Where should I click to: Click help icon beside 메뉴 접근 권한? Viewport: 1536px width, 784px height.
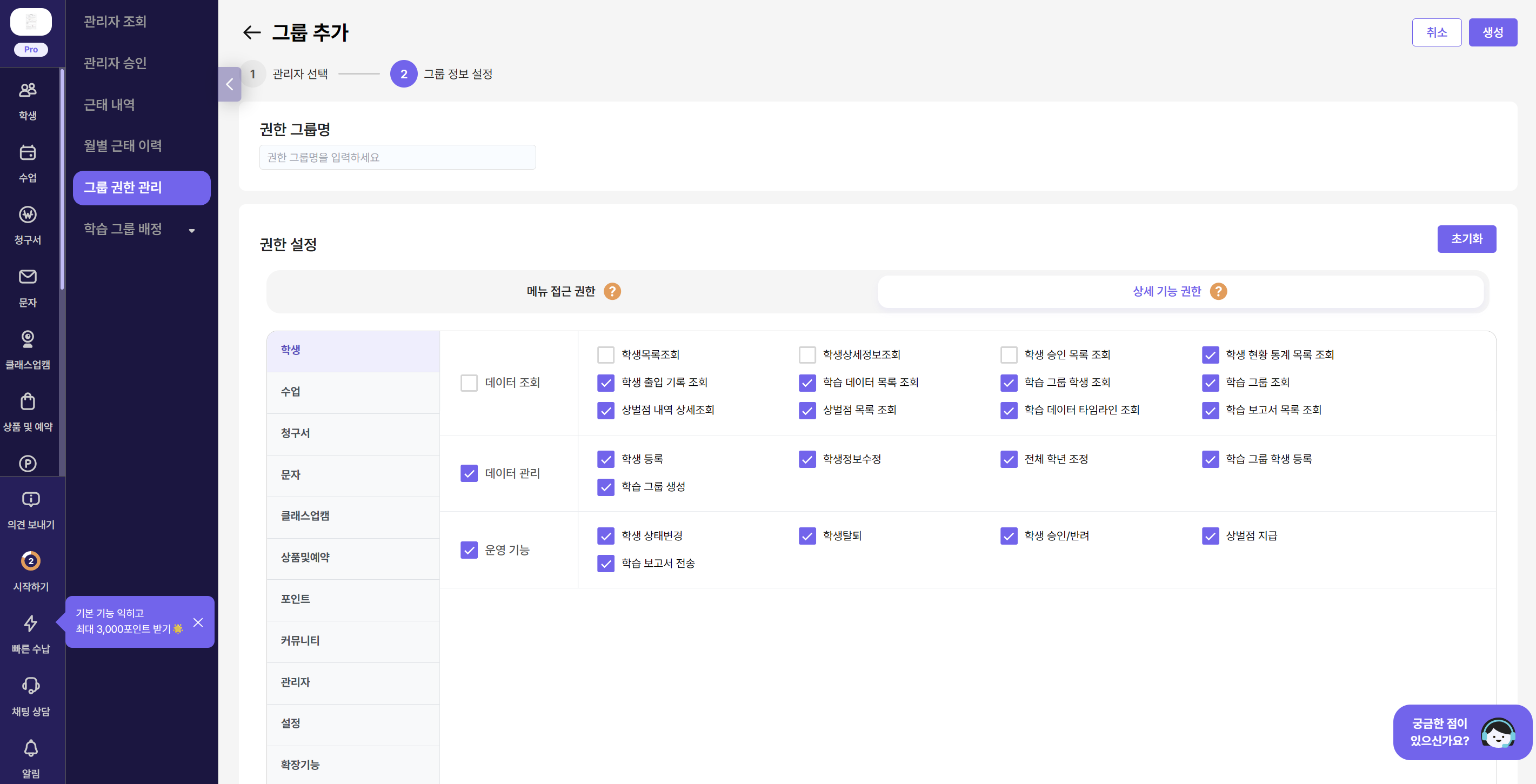(612, 292)
